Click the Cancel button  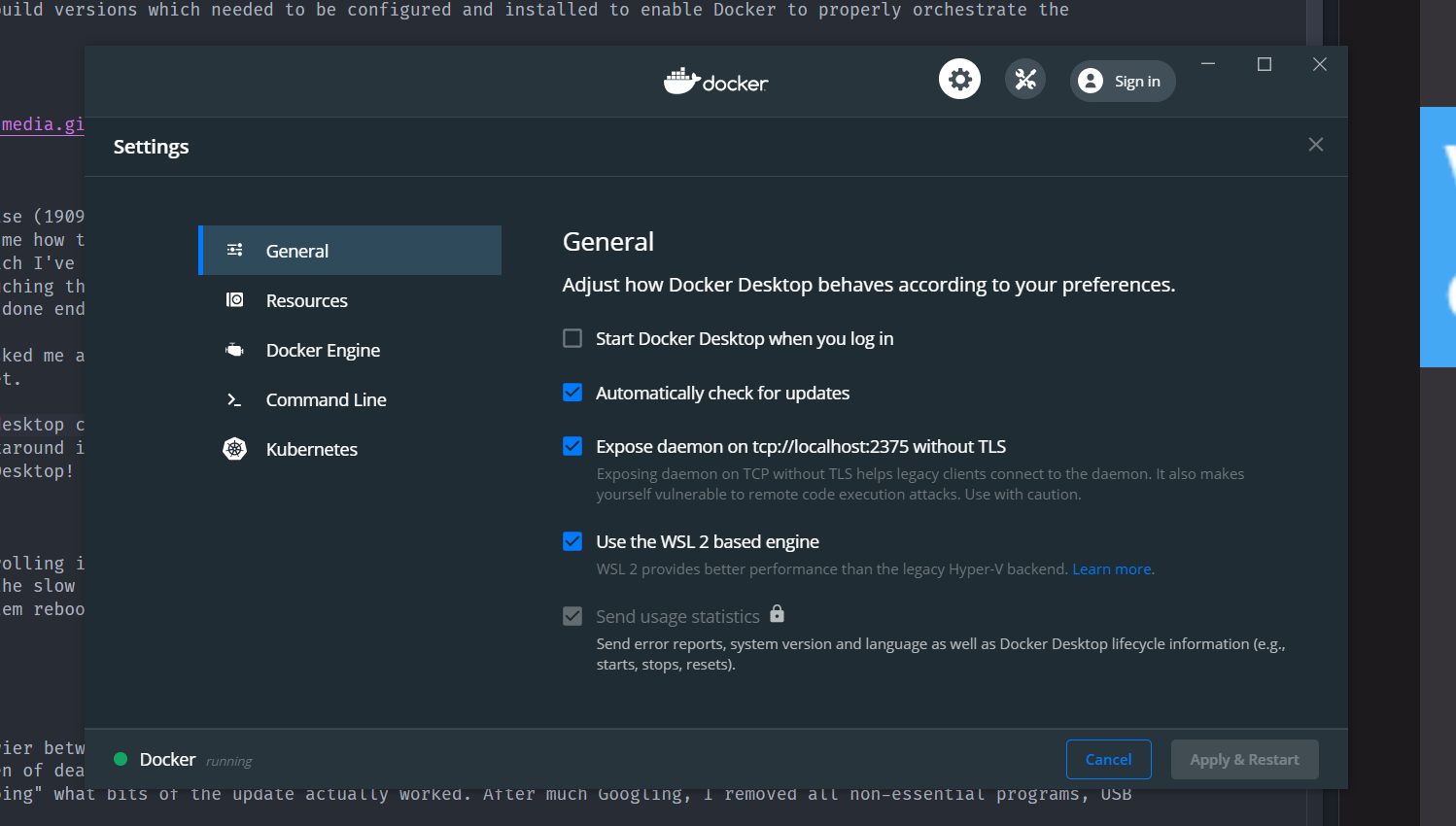pos(1109,760)
